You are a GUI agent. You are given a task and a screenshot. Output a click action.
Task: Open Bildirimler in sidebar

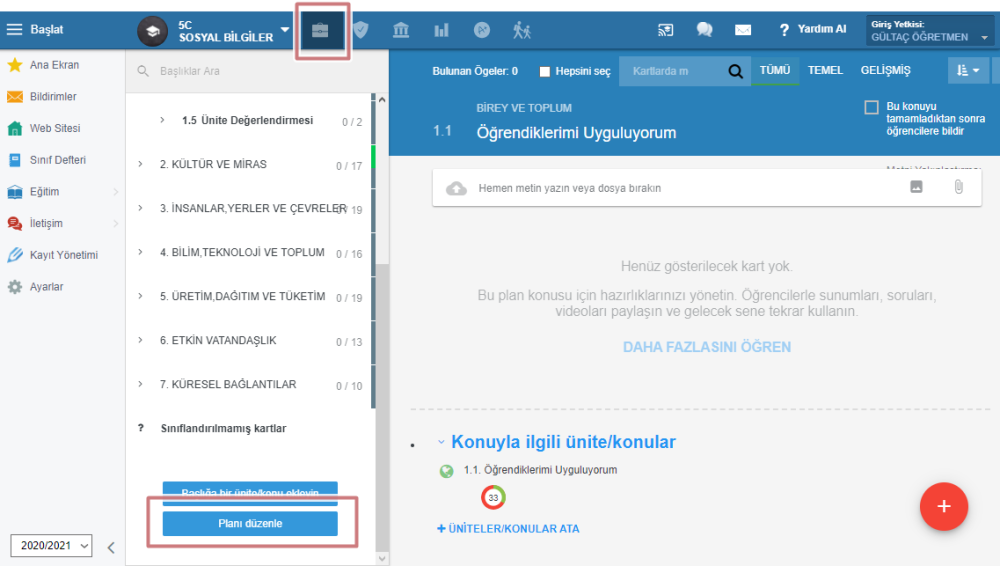coord(42,96)
